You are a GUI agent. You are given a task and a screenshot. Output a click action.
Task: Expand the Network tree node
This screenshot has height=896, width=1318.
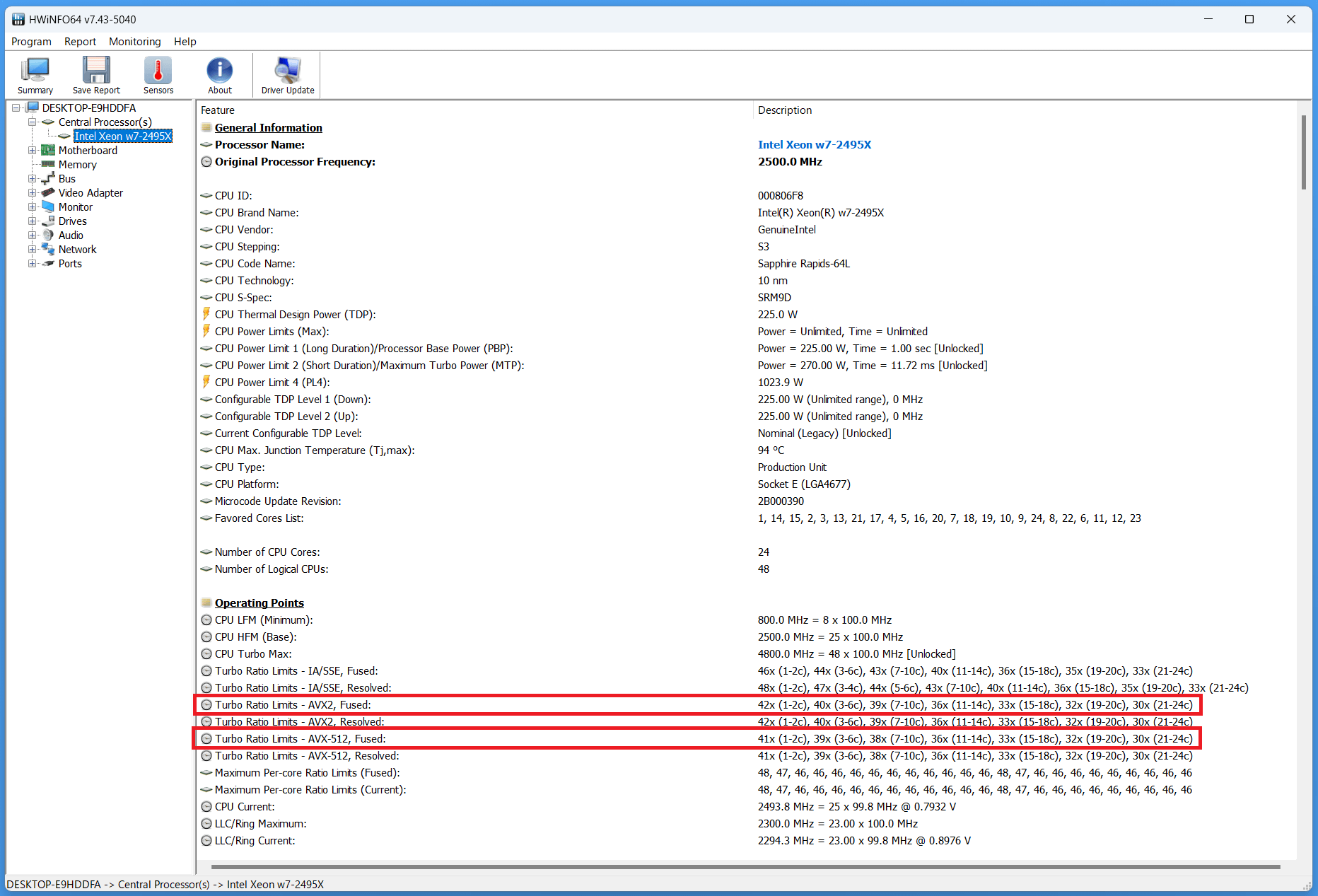click(x=32, y=250)
